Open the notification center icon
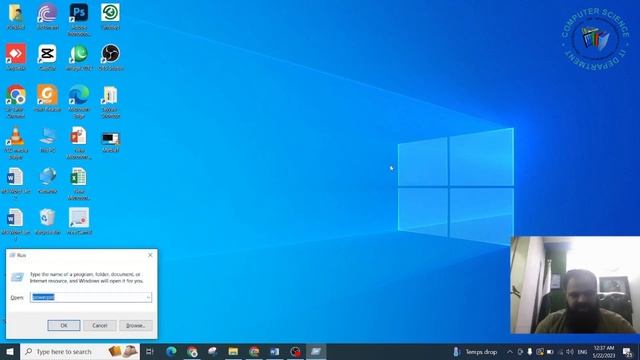This screenshot has width=640, height=360. coord(628,351)
